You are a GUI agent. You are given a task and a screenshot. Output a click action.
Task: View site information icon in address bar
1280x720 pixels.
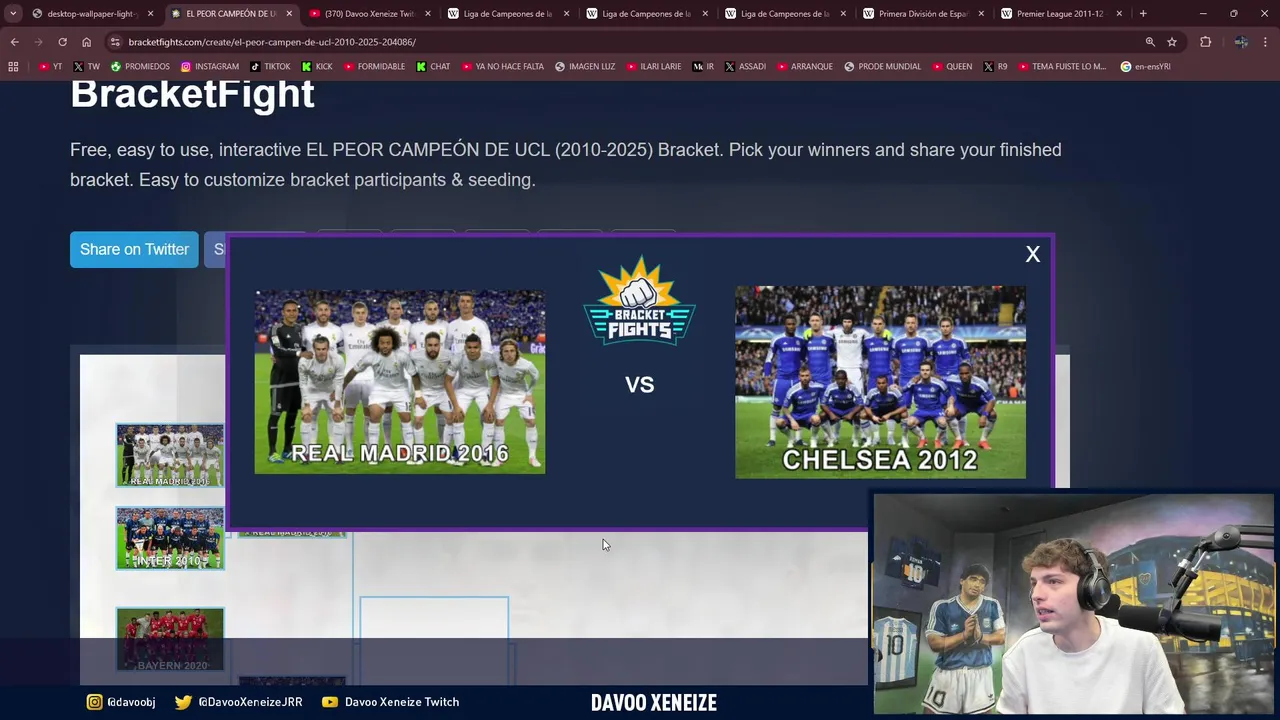(116, 42)
